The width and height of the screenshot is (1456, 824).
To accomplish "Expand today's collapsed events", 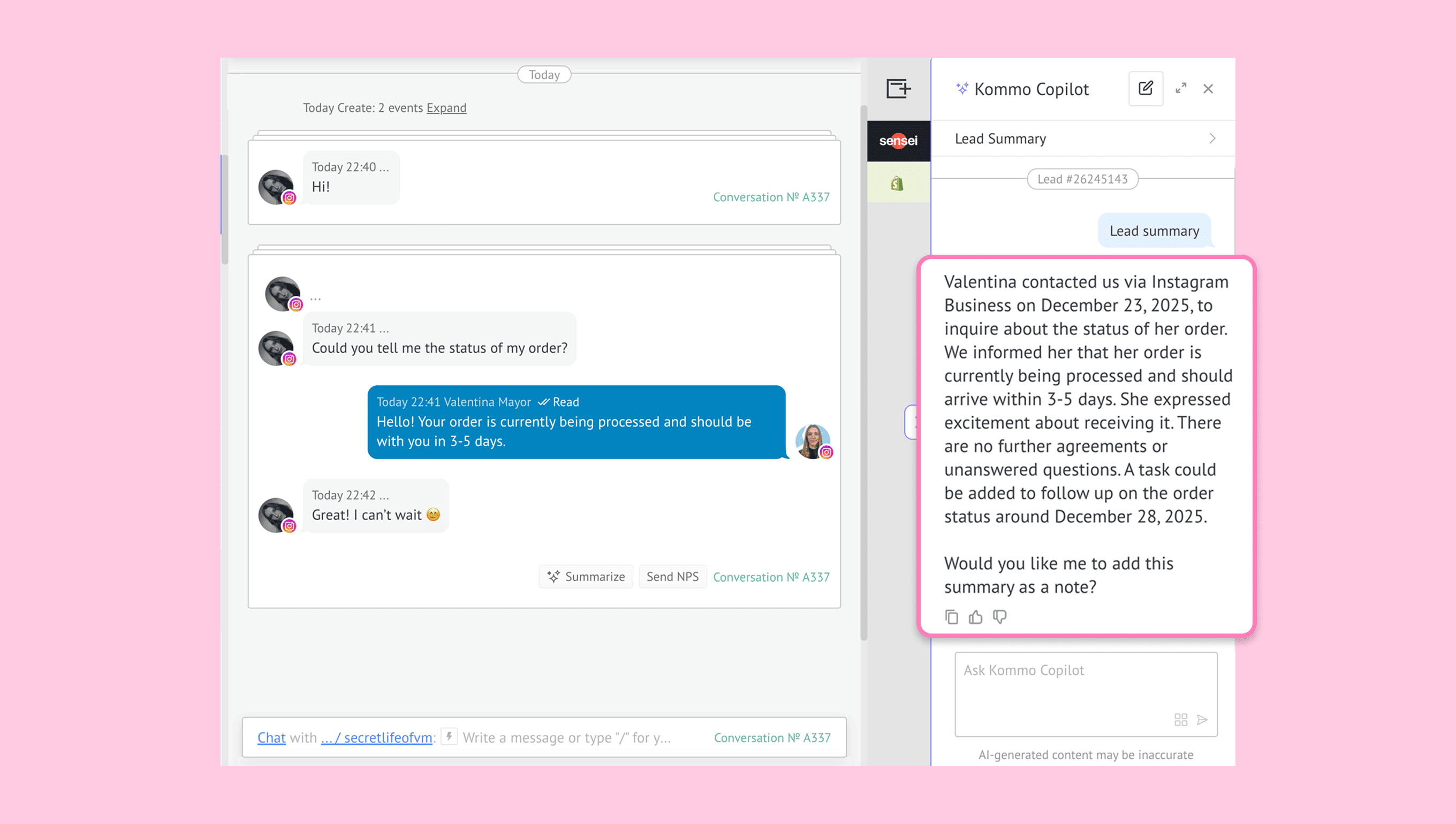I will click(446, 108).
